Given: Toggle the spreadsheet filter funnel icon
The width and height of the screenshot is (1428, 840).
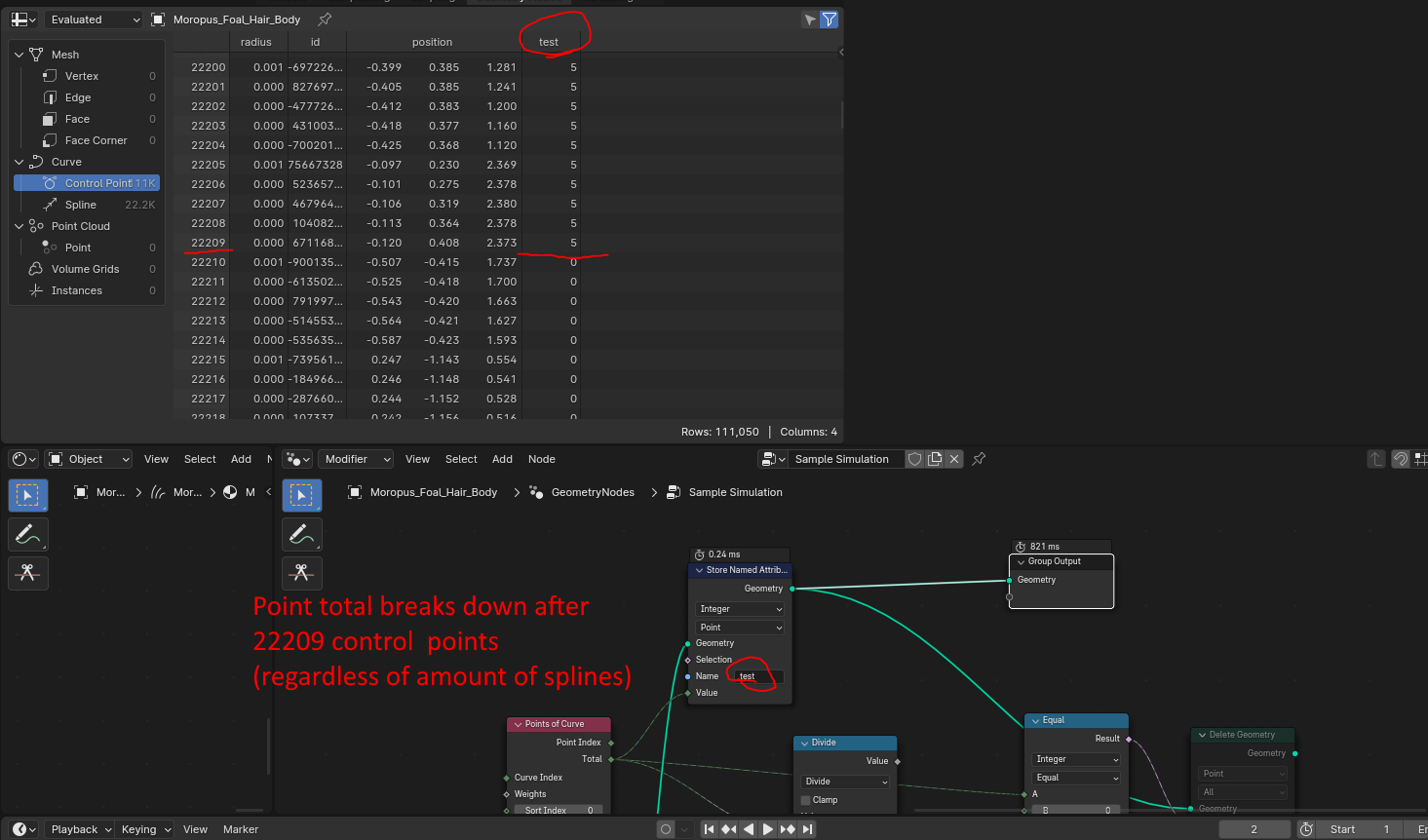Looking at the screenshot, I should point(830,19).
